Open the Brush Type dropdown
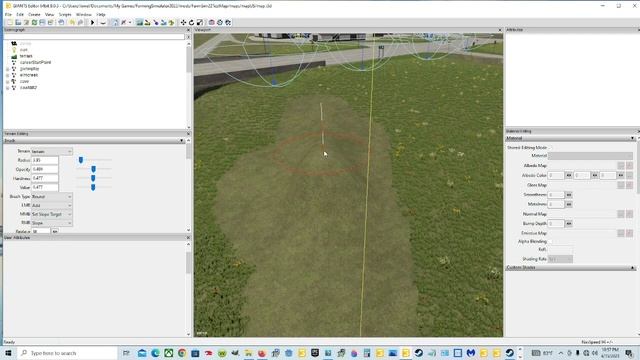Image resolution: width=640 pixels, height=360 pixels. [x=52, y=197]
